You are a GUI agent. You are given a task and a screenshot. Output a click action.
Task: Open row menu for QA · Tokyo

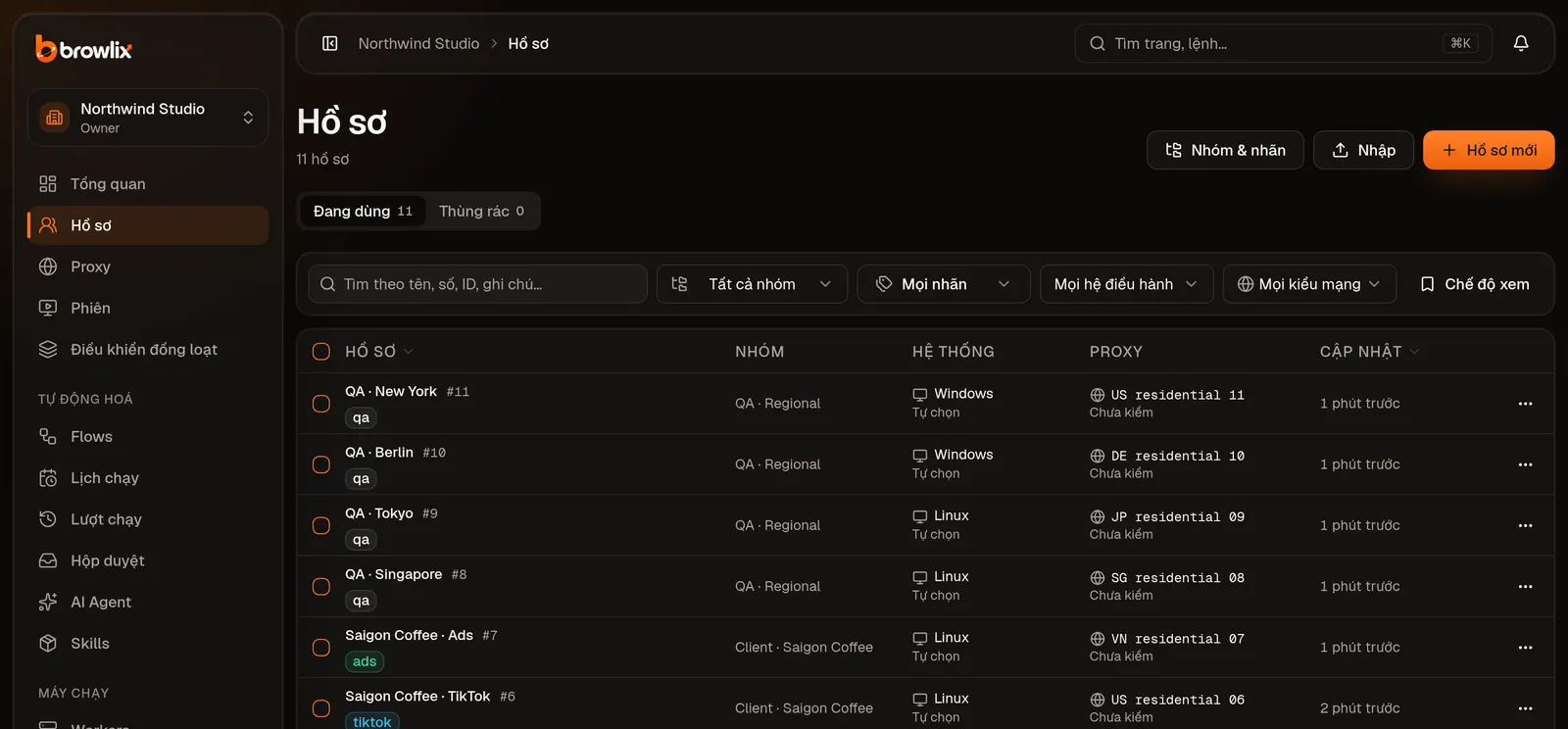1525,525
